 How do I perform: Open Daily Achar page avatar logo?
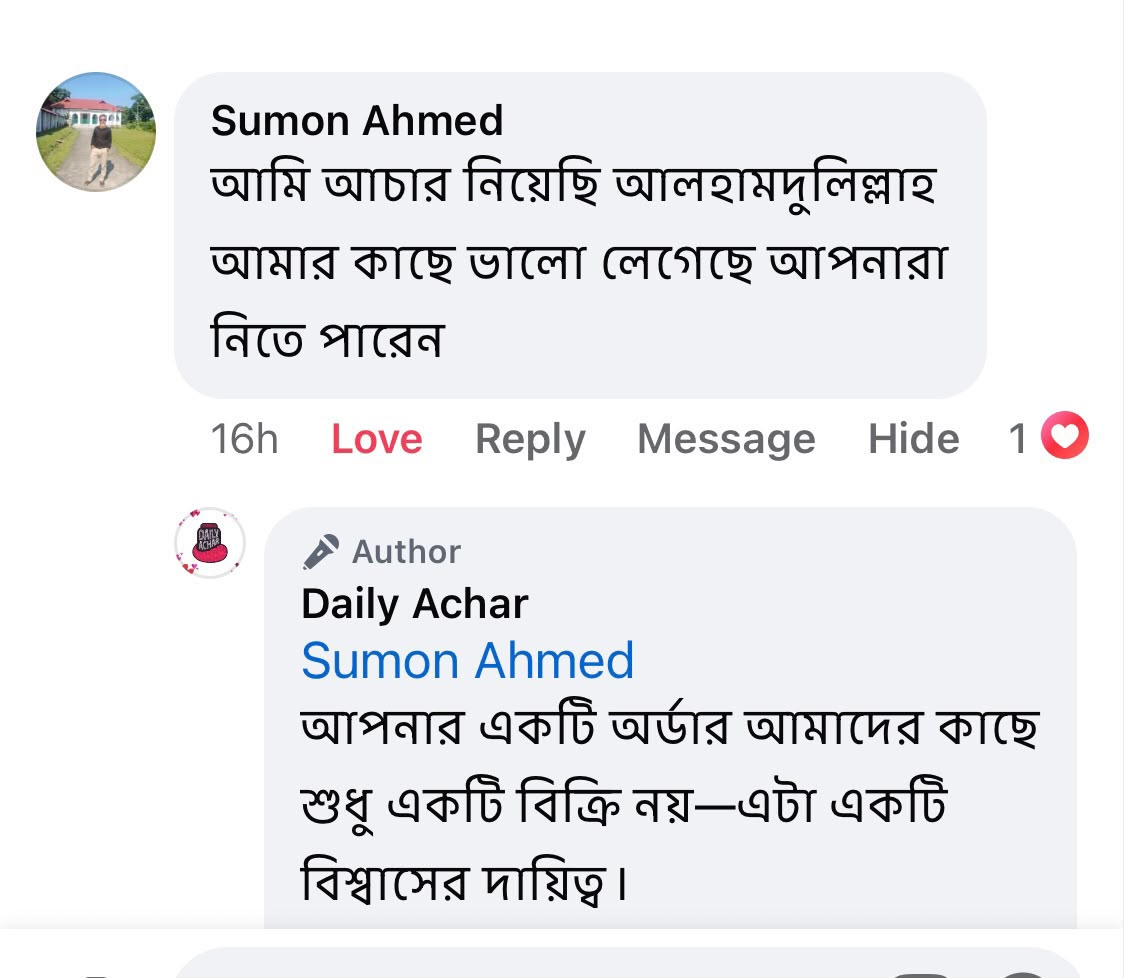coord(210,543)
